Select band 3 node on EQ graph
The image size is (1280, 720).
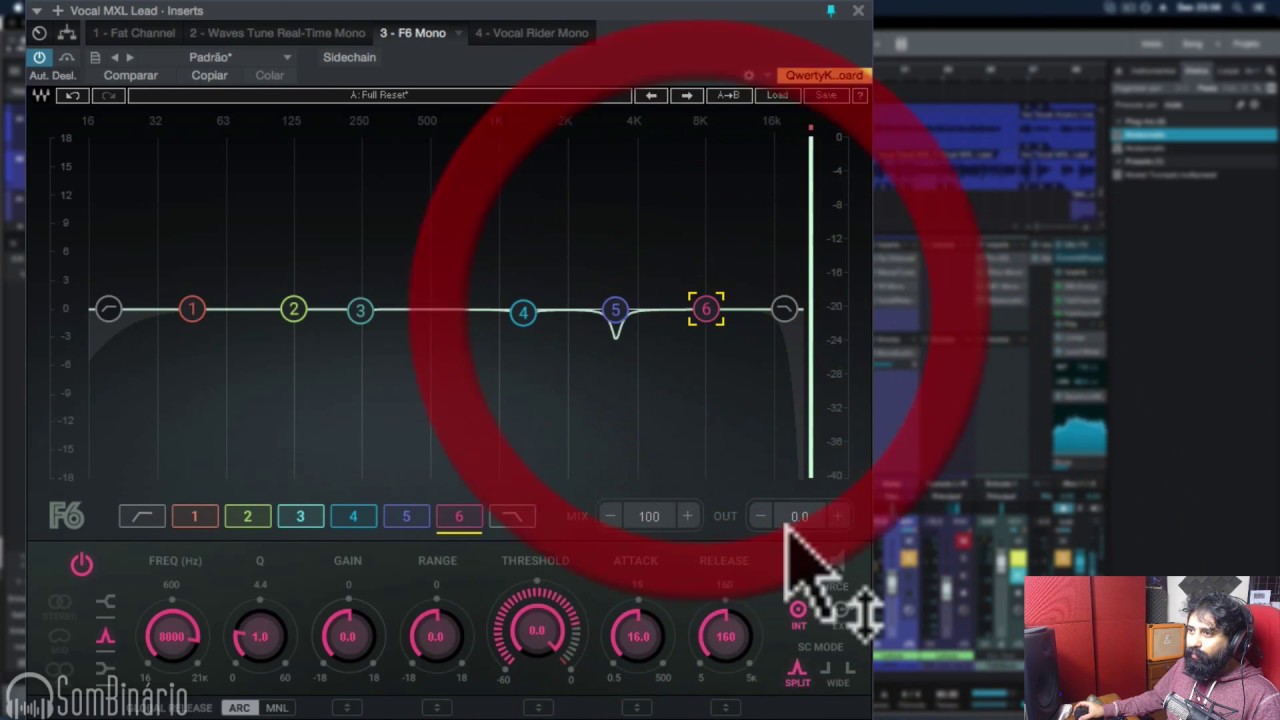pyautogui.click(x=360, y=310)
